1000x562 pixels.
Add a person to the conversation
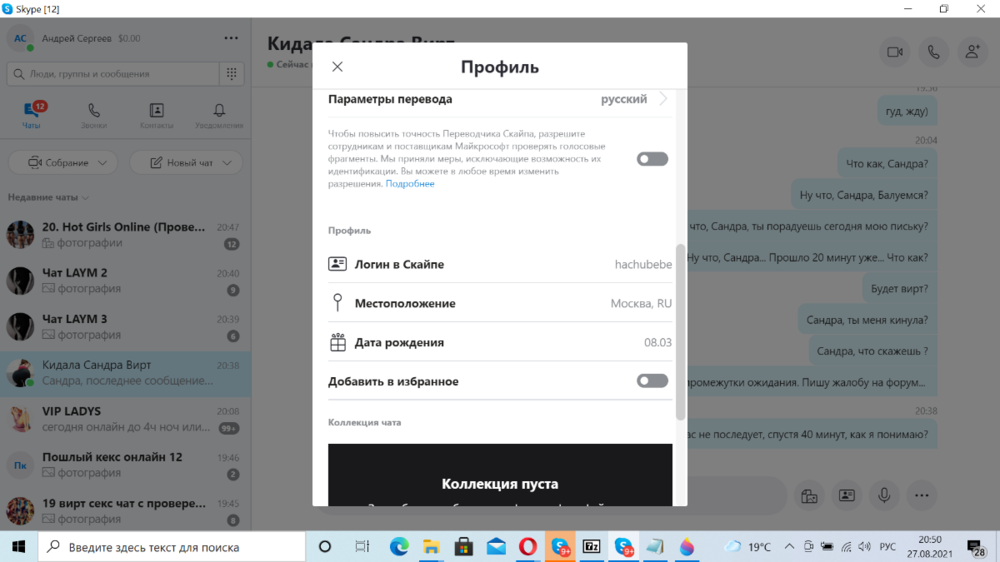(x=973, y=52)
